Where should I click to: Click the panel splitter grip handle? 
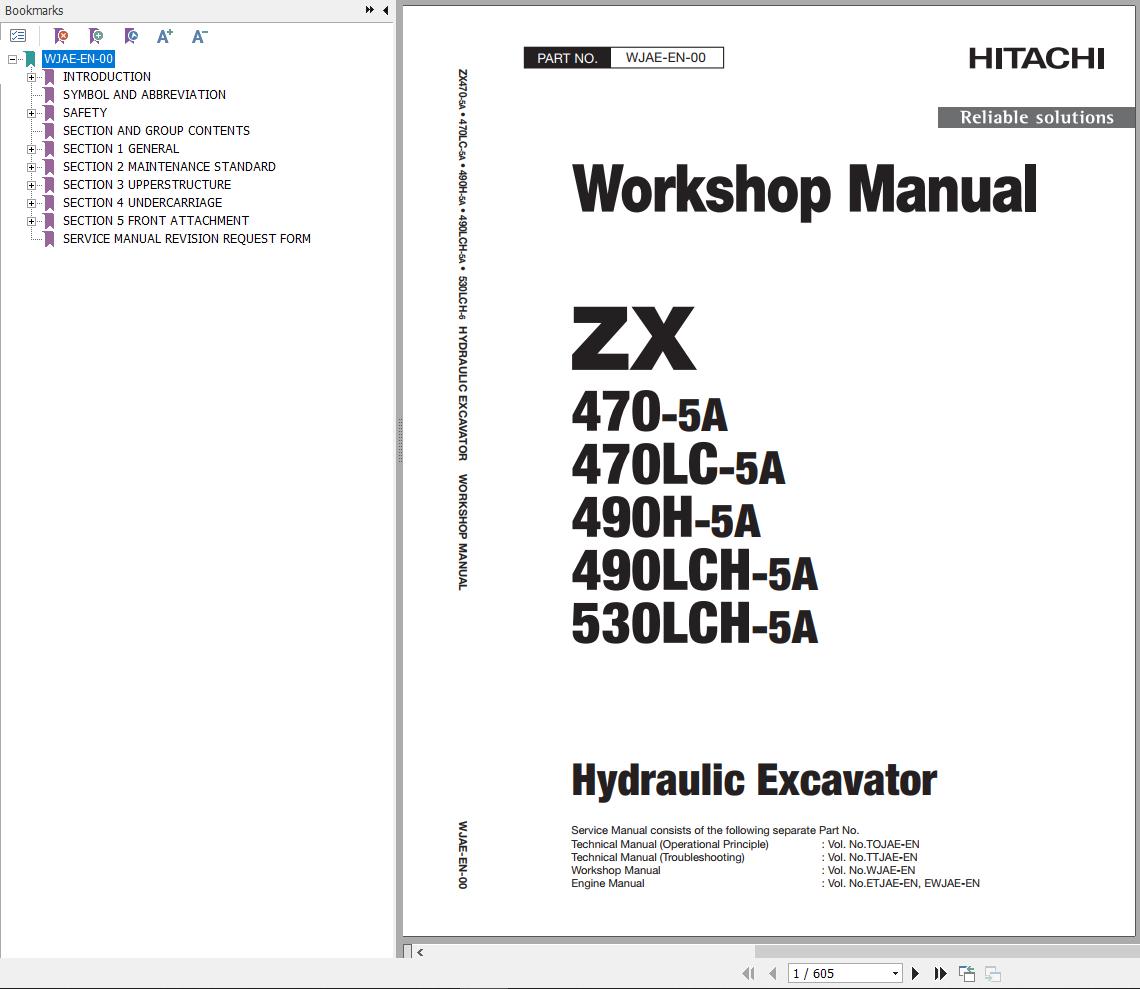[399, 441]
